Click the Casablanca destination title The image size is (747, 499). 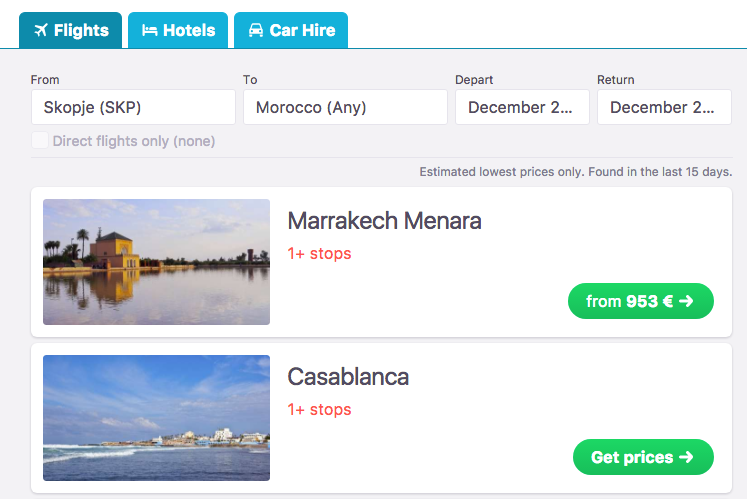point(348,377)
